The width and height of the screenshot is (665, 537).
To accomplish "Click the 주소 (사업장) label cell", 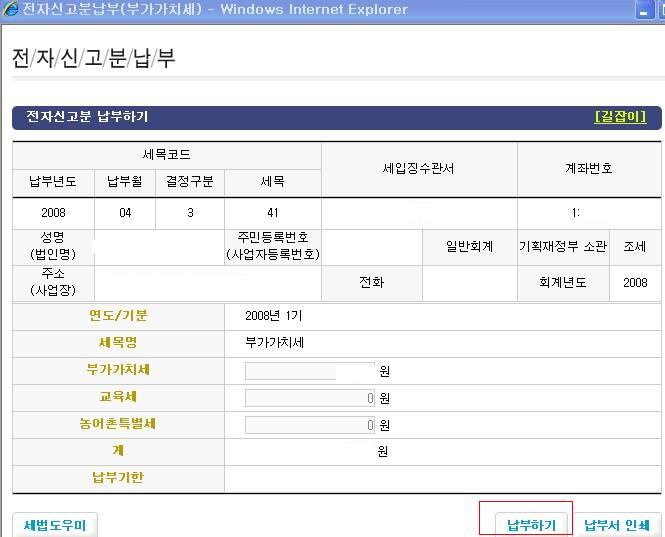I will click(x=53, y=282).
